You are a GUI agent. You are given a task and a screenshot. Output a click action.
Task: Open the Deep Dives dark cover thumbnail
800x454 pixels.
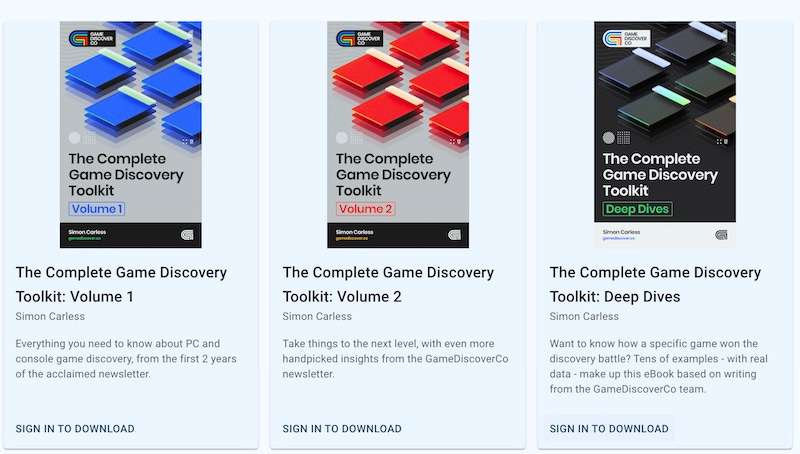pyautogui.click(x=665, y=135)
